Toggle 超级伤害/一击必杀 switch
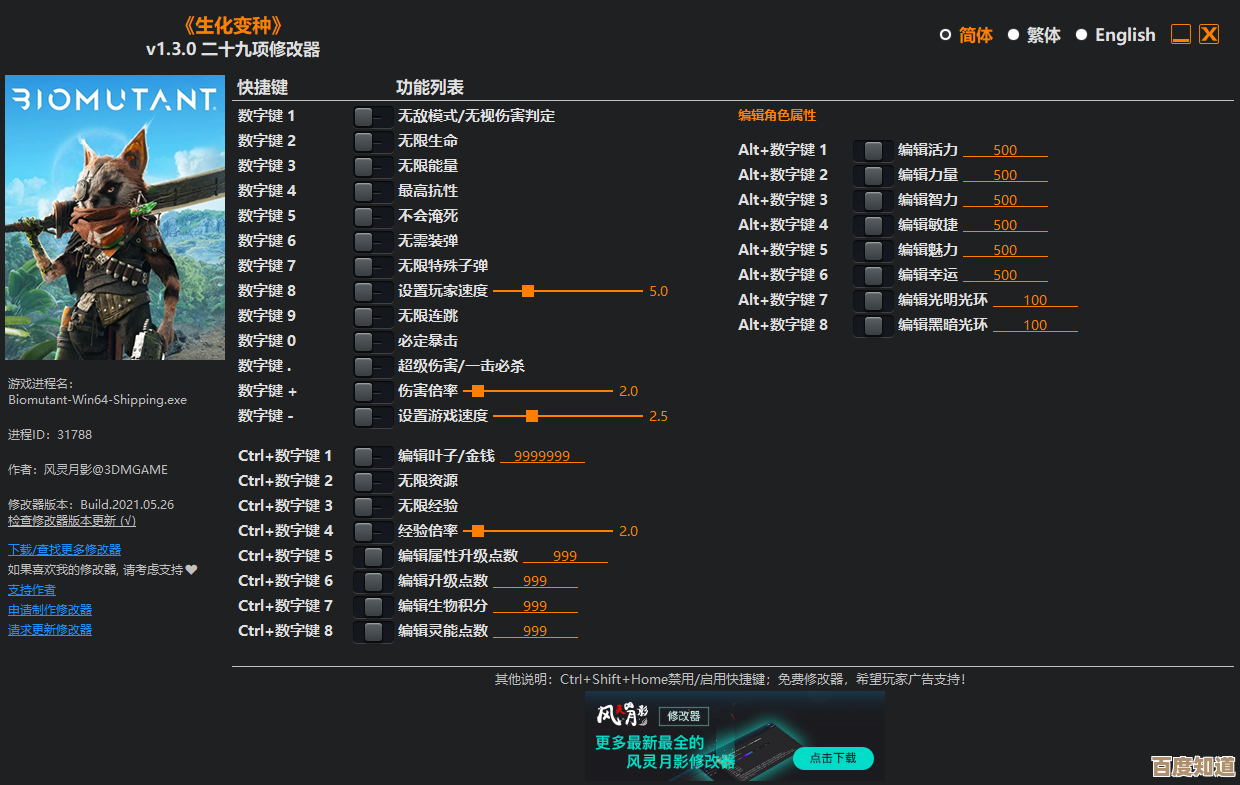Image resolution: width=1240 pixels, height=785 pixels. click(x=372, y=366)
